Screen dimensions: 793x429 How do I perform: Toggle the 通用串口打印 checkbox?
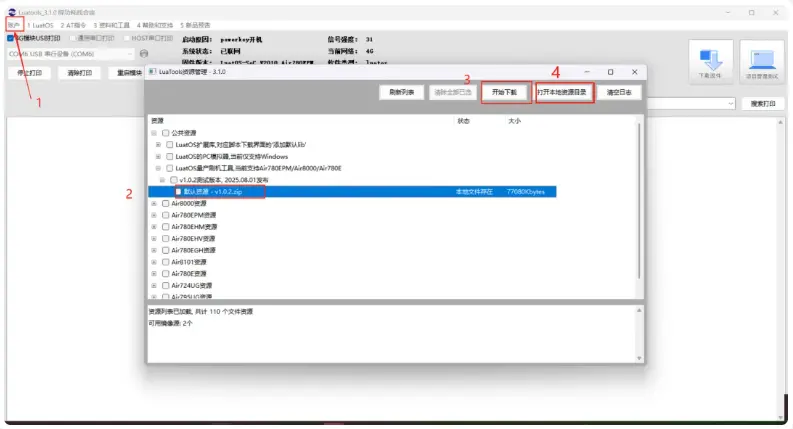pos(73,38)
